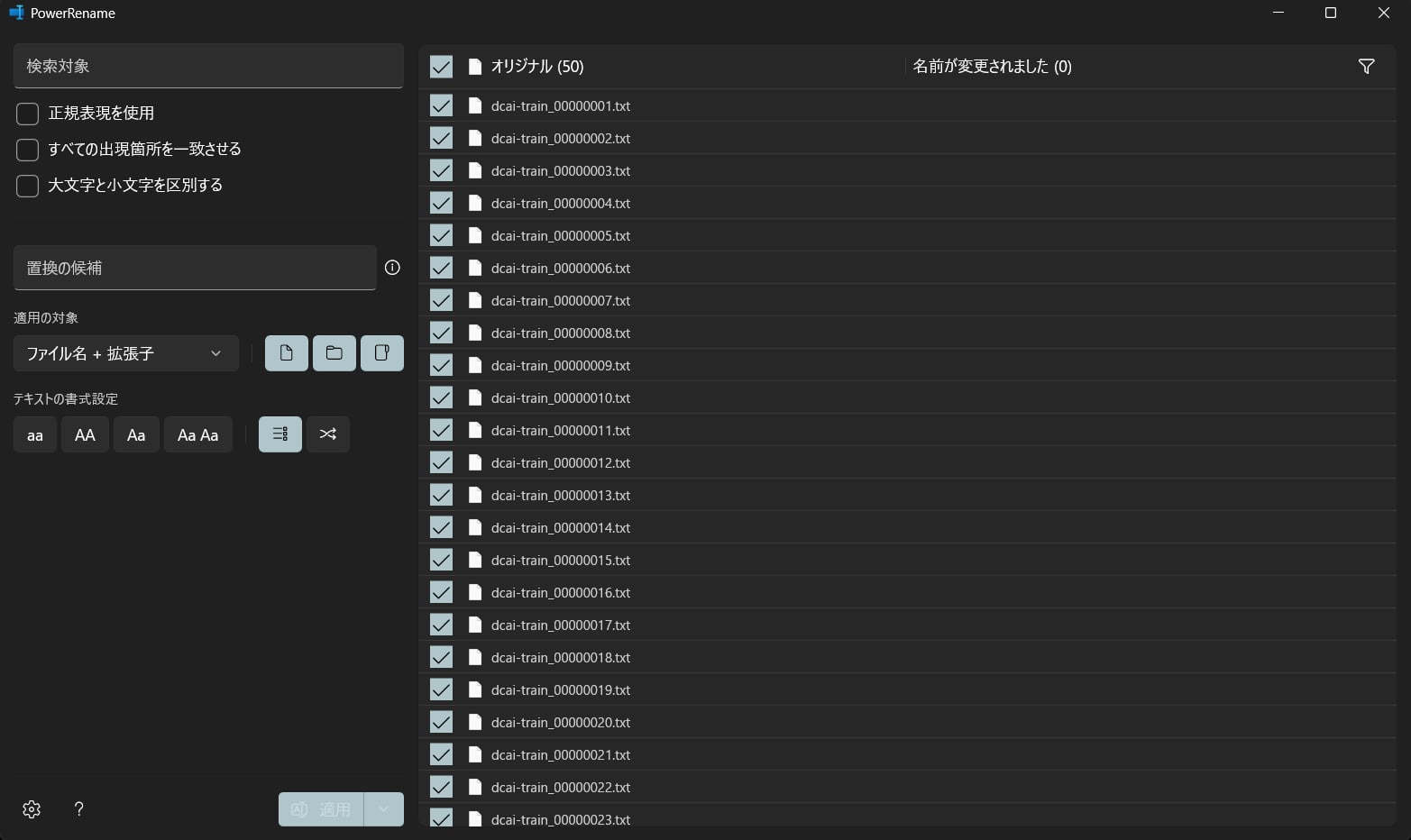Select title case Aa formatting
This screenshot has height=840, width=1411.
pos(136,434)
